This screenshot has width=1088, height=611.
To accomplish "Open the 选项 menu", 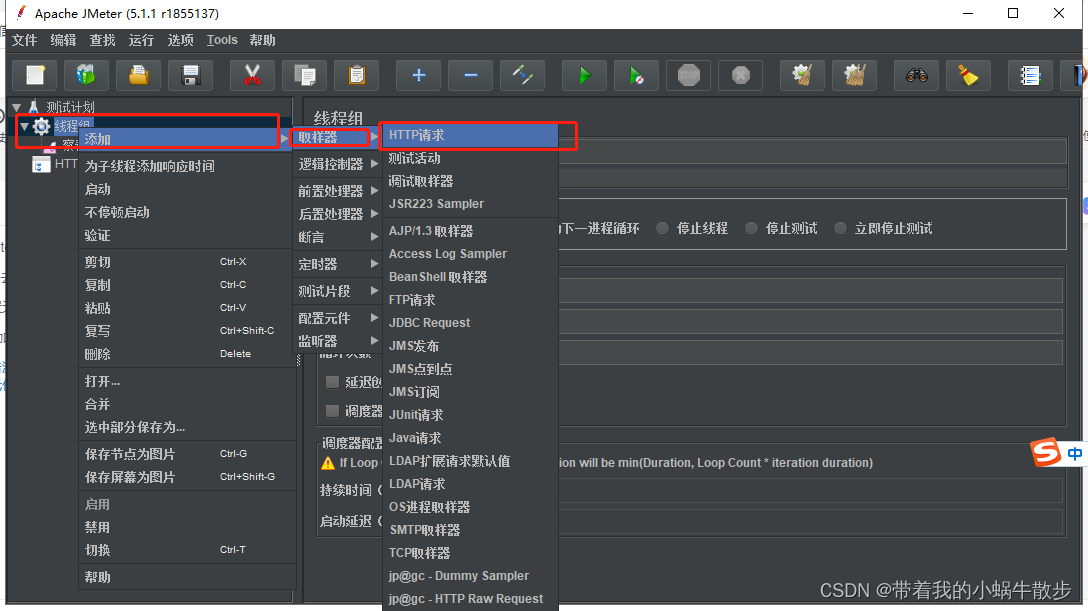I will coord(180,40).
